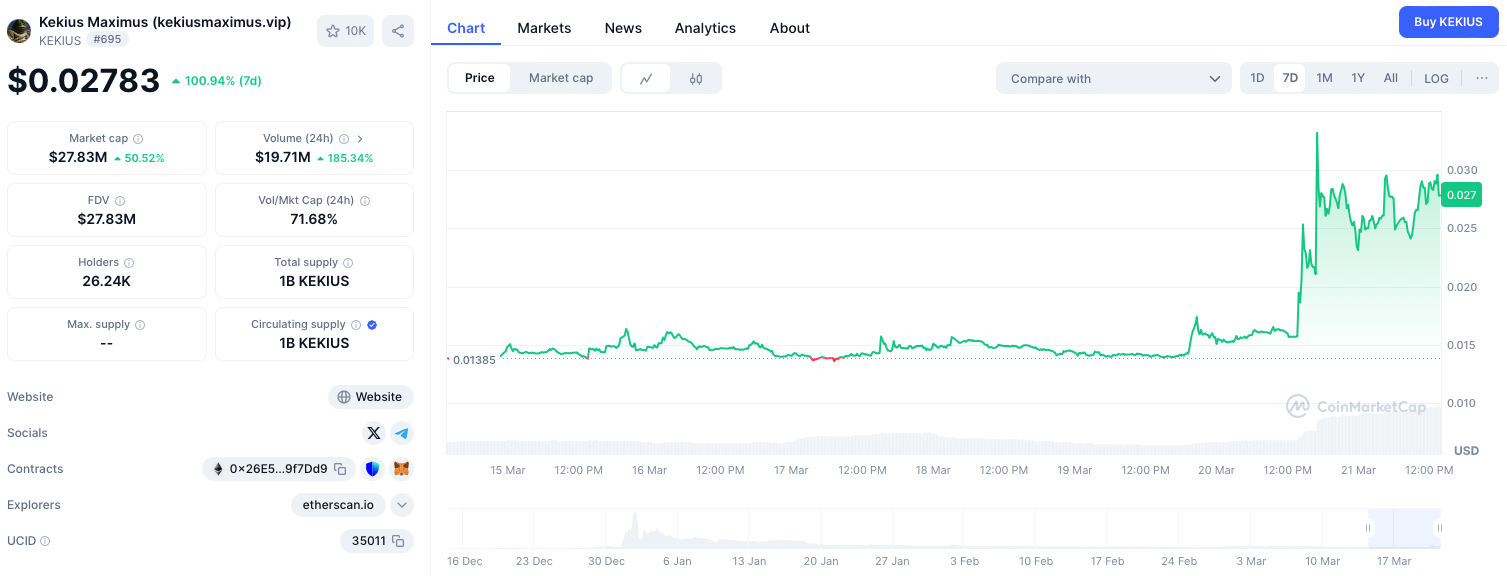Switch to the Markets tab
The width and height of the screenshot is (1507, 576).
point(544,28)
